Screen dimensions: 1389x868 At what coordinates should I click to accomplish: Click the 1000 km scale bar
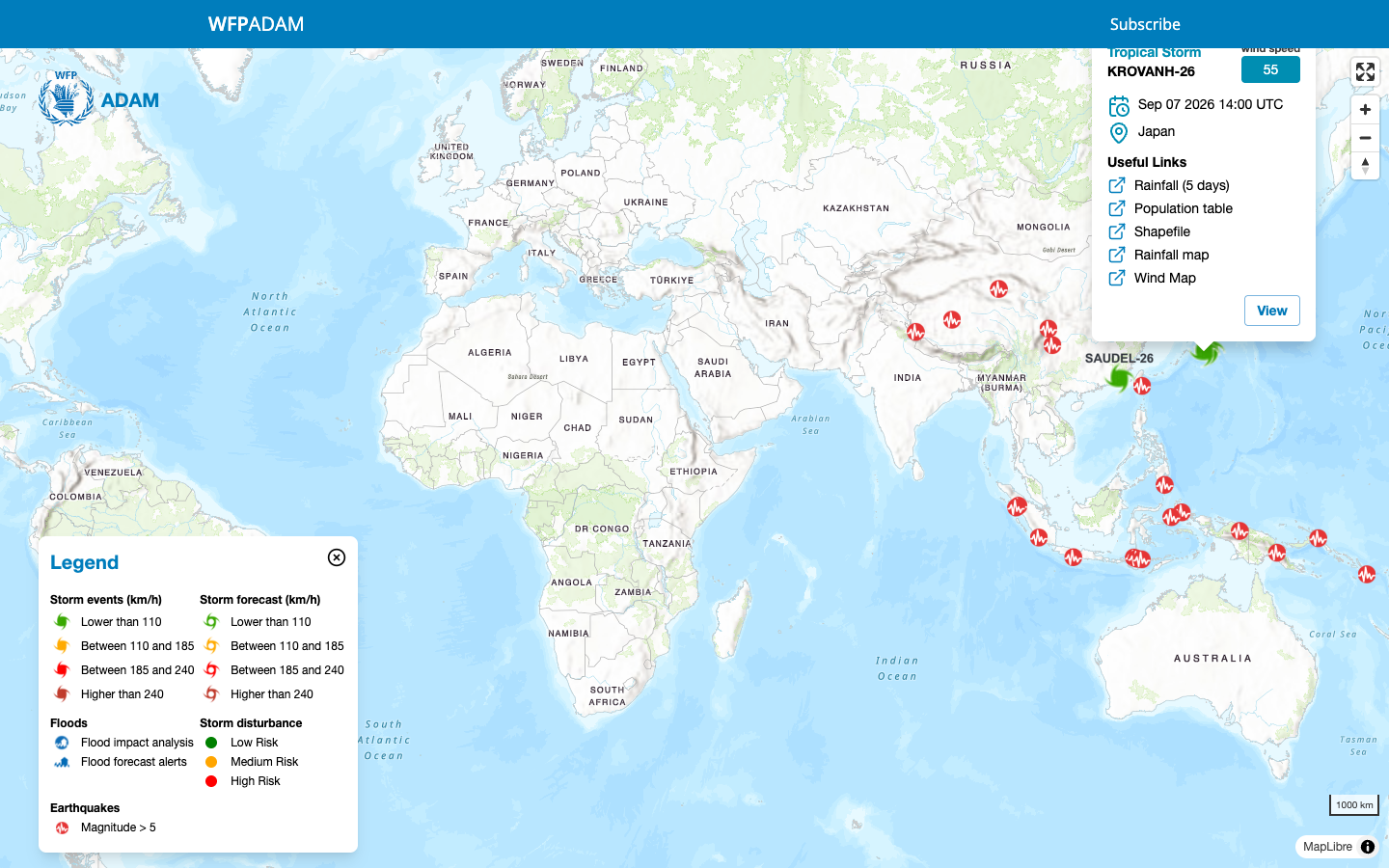coord(1354,804)
